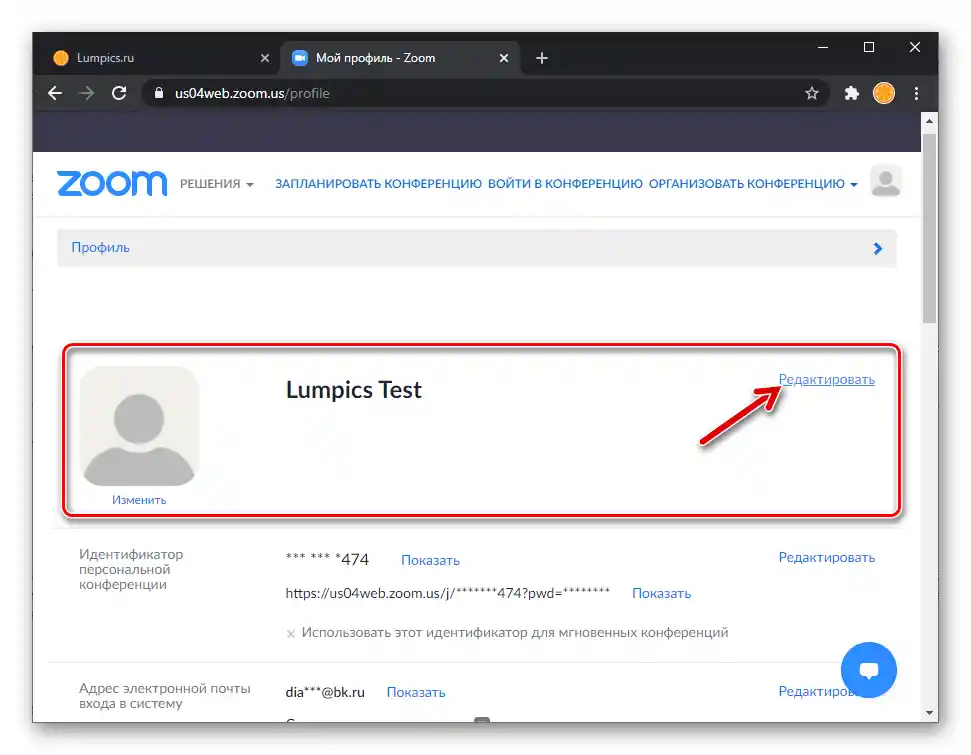Open the chat support bubble
This screenshot has height=755, width=971.
coord(869,670)
